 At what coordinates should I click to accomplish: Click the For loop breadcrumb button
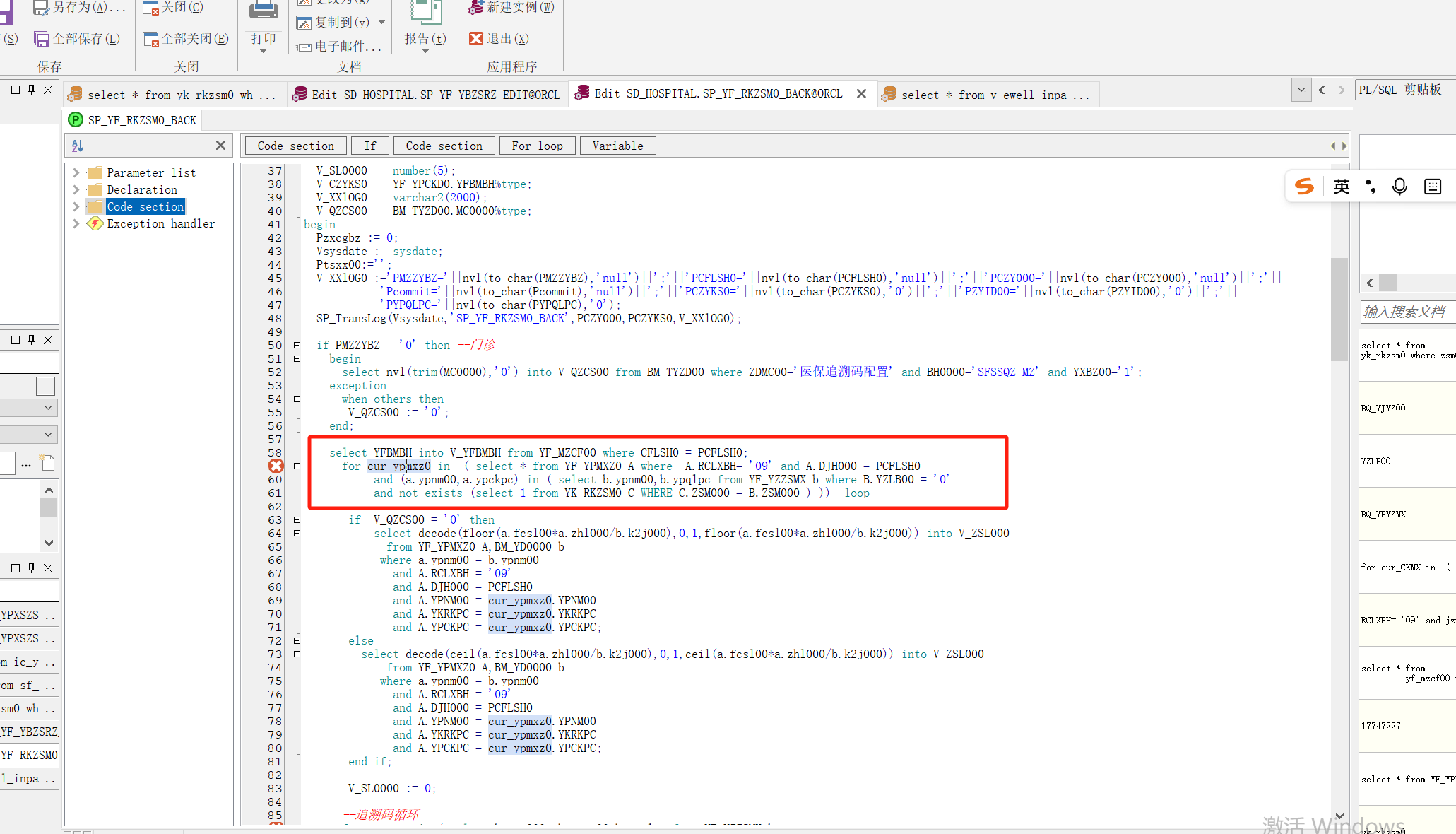[x=537, y=146]
